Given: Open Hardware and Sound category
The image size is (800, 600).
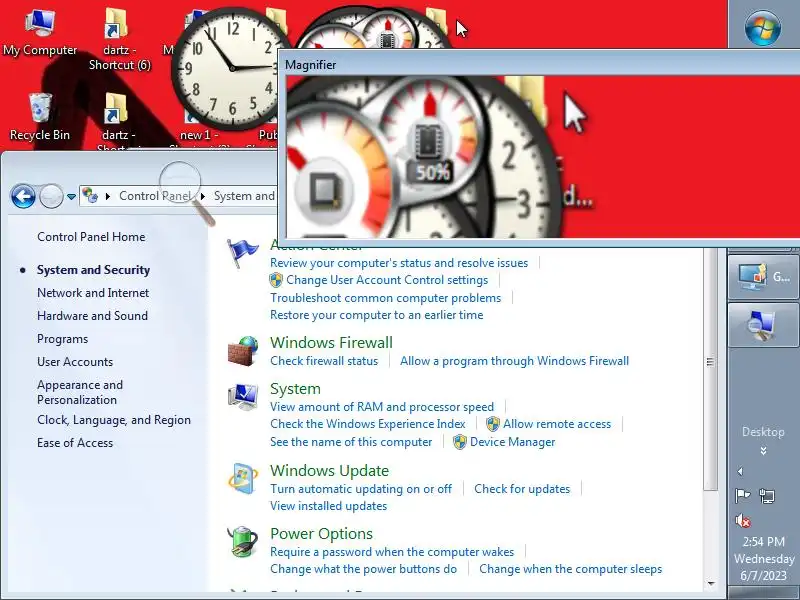Looking at the screenshot, I should (92, 316).
